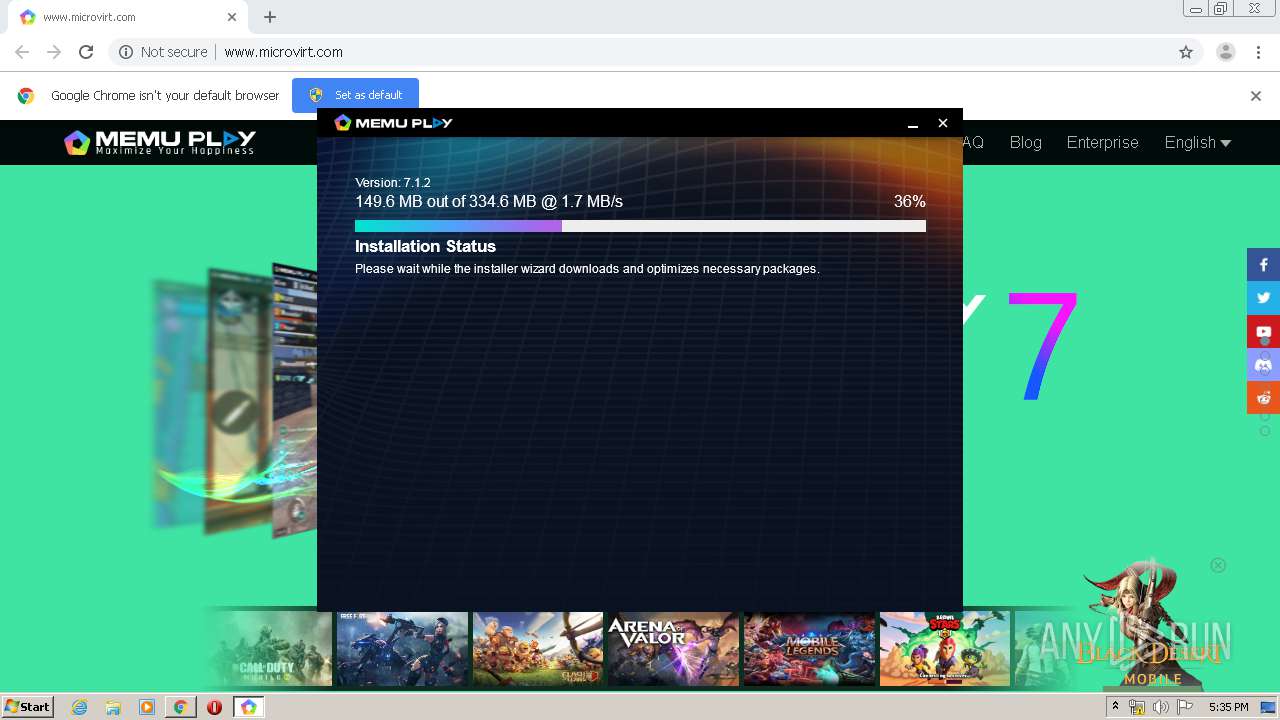The image size is (1280, 720).
Task: Open Action Center flag icon
Action: click(x=1185, y=707)
